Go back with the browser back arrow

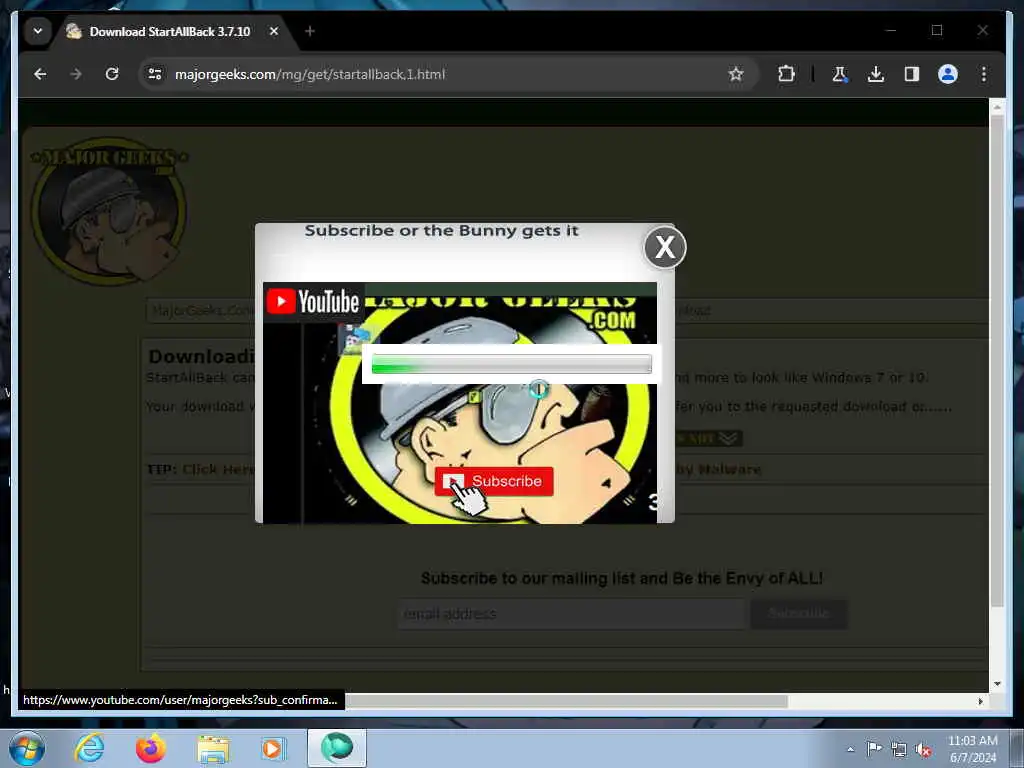pos(40,74)
